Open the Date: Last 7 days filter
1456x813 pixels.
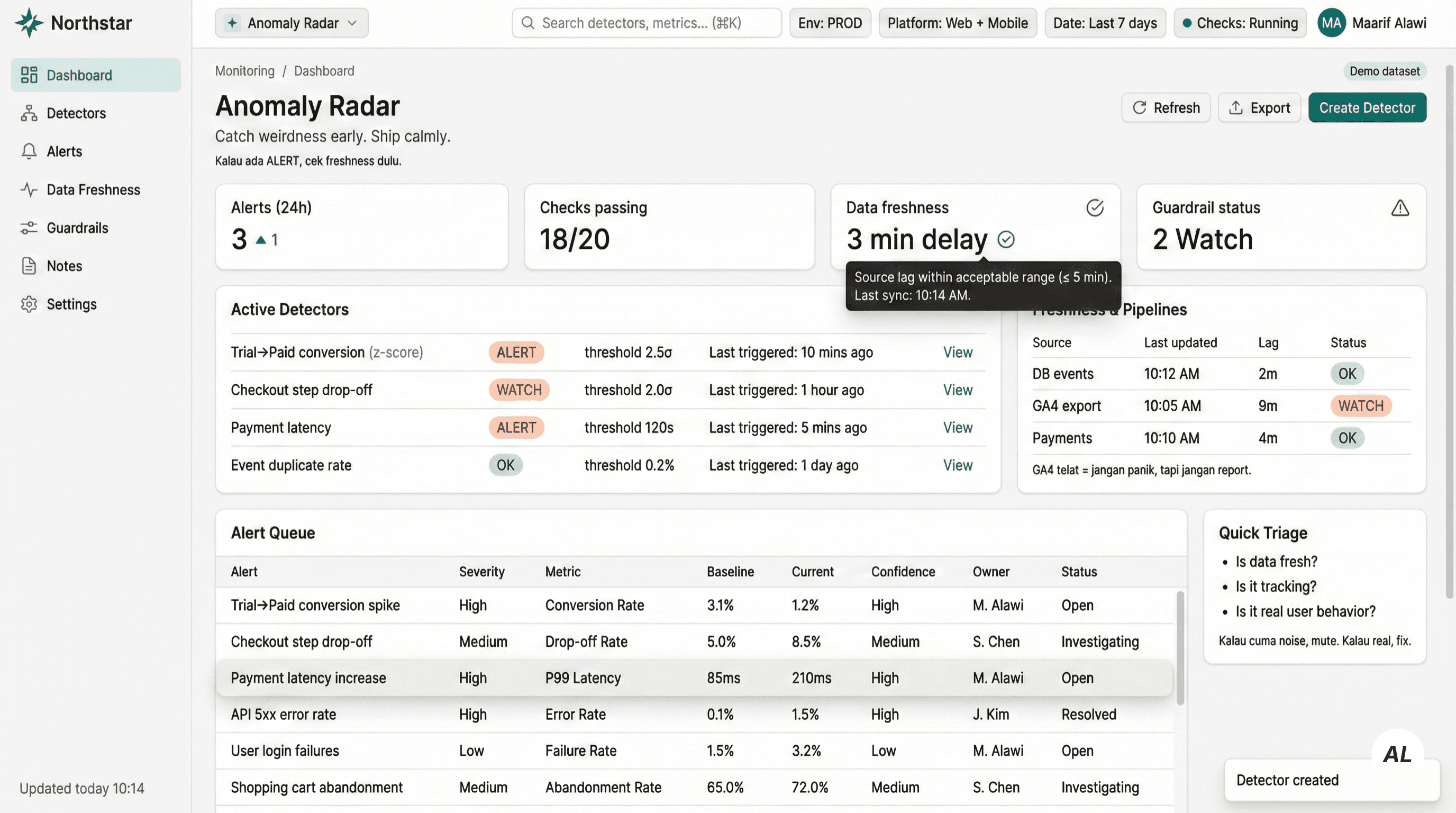[1105, 23]
